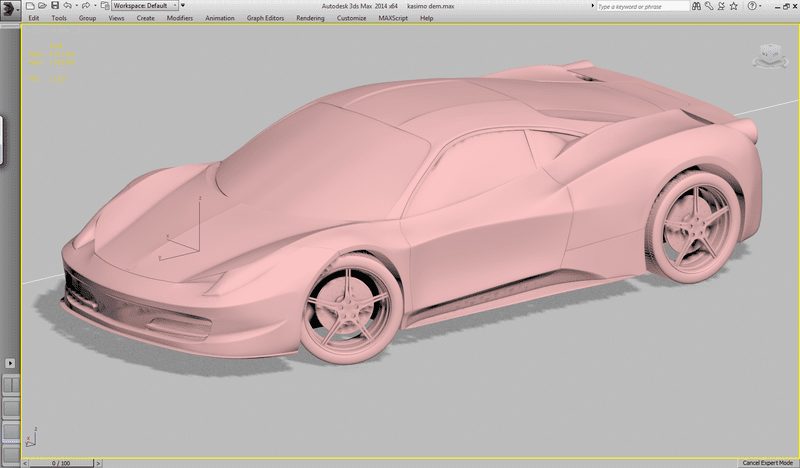Click the Cancel Expert Mode button
The image size is (800, 468).
[768, 463]
